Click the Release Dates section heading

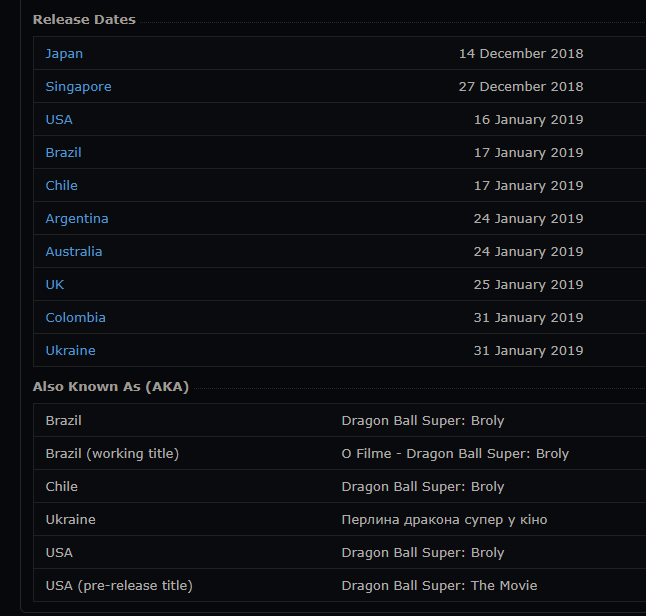[84, 20]
